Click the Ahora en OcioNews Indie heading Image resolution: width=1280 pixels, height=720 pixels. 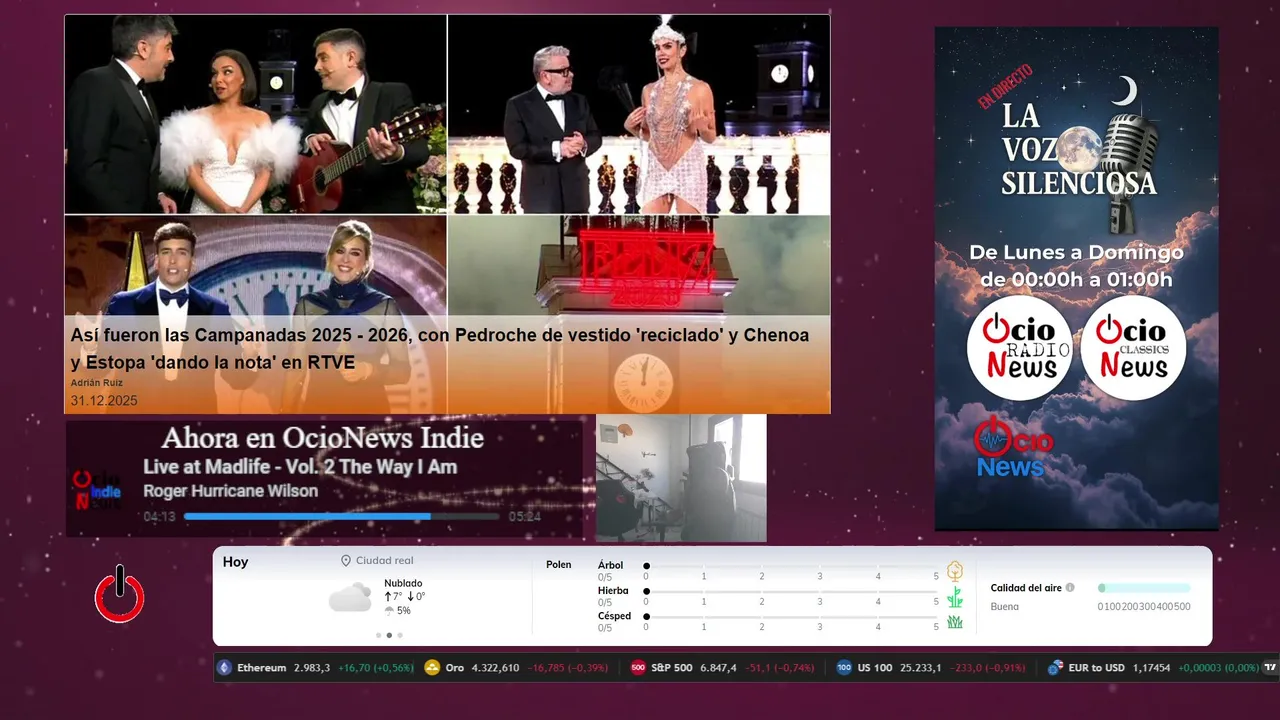(322, 438)
